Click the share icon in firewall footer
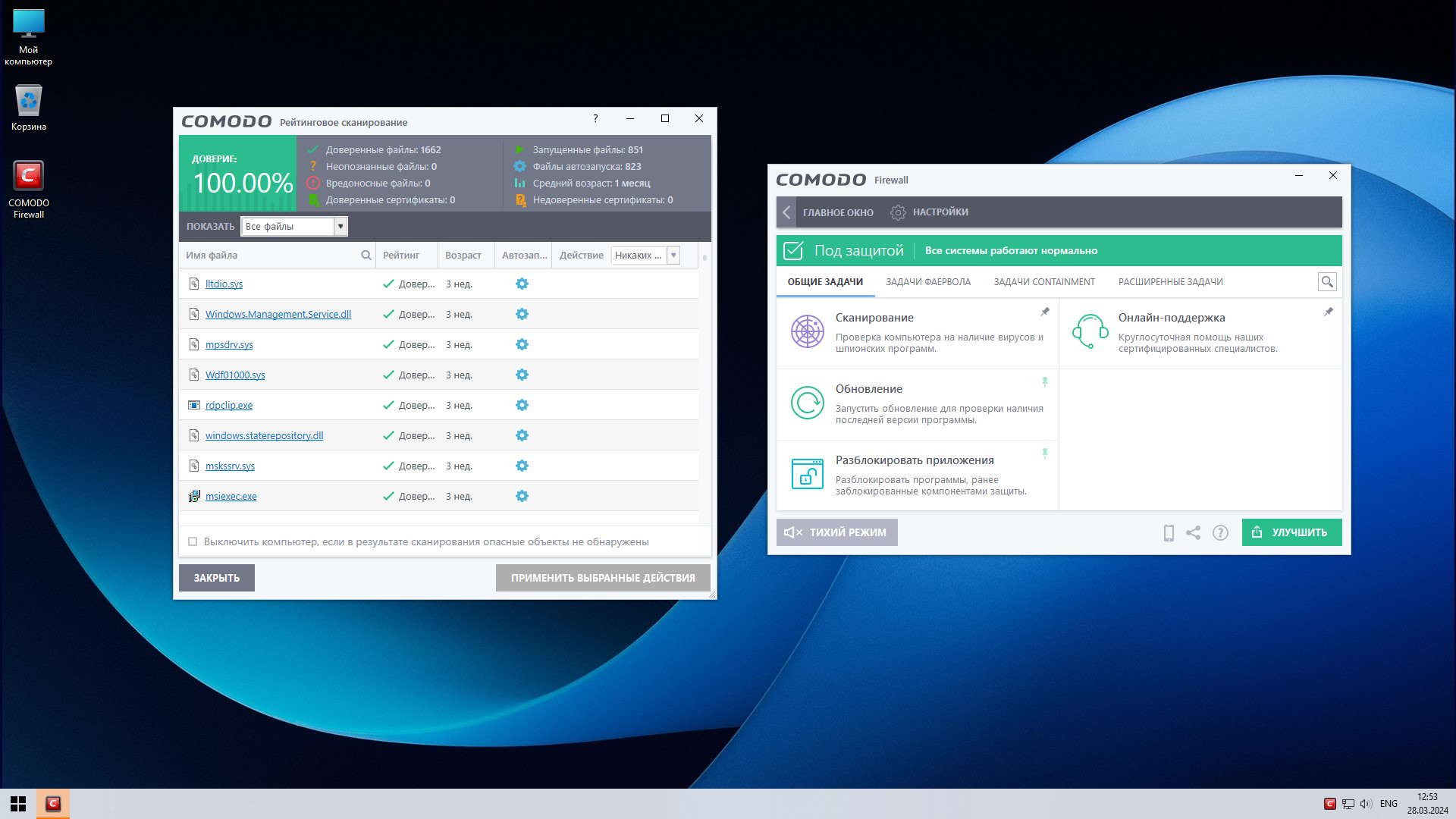The image size is (1456, 819). (x=1193, y=532)
